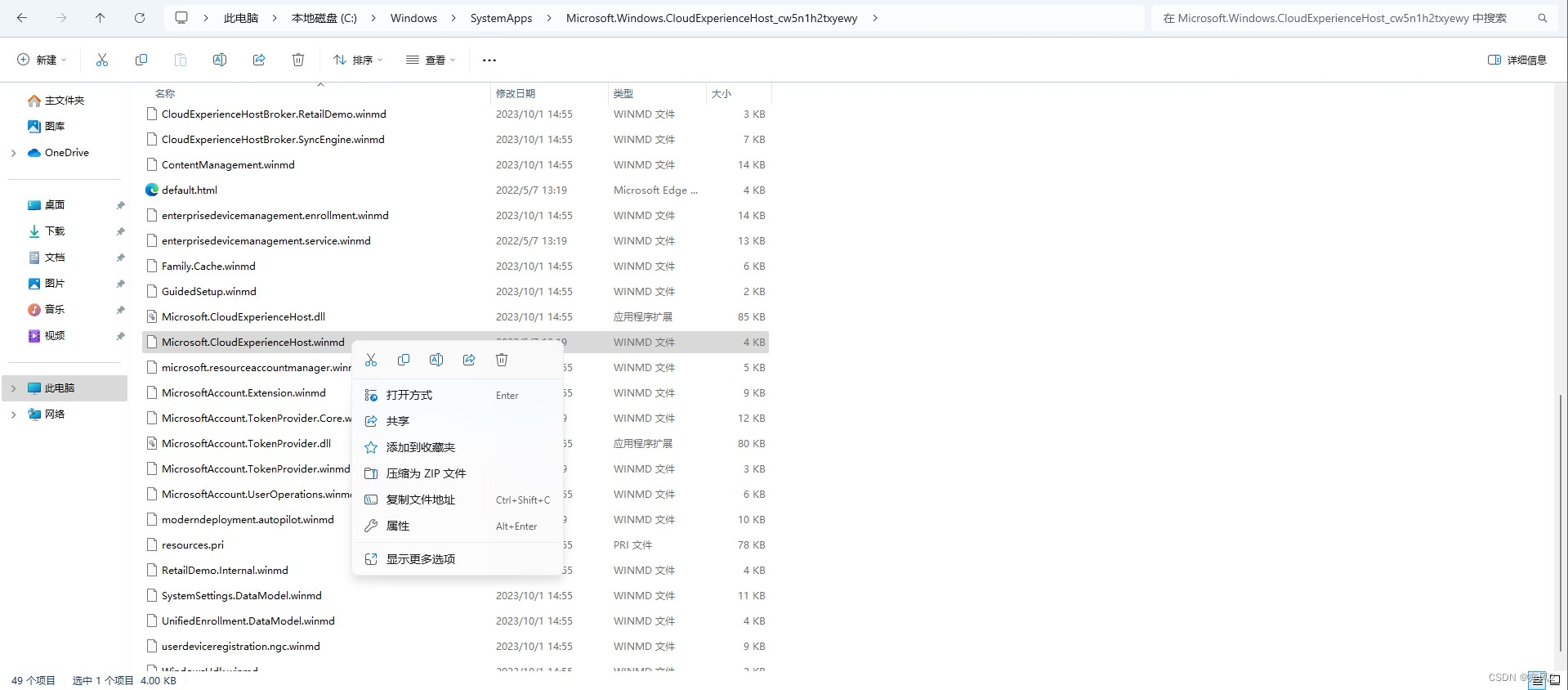This screenshot has width=1568, height=690.
Task: Expand 网络 tree node
Action: tap(13, 414)
